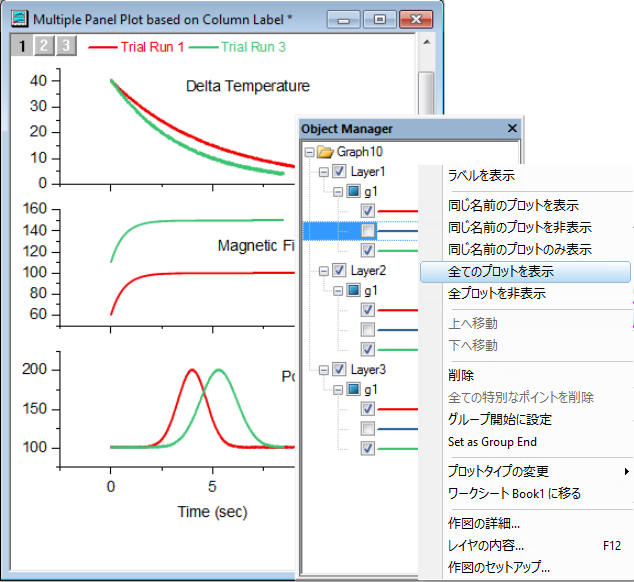Viewport: 634px width, 582px height.
Task: Collapse the Graph10 tree node
Action: point(310,152)
